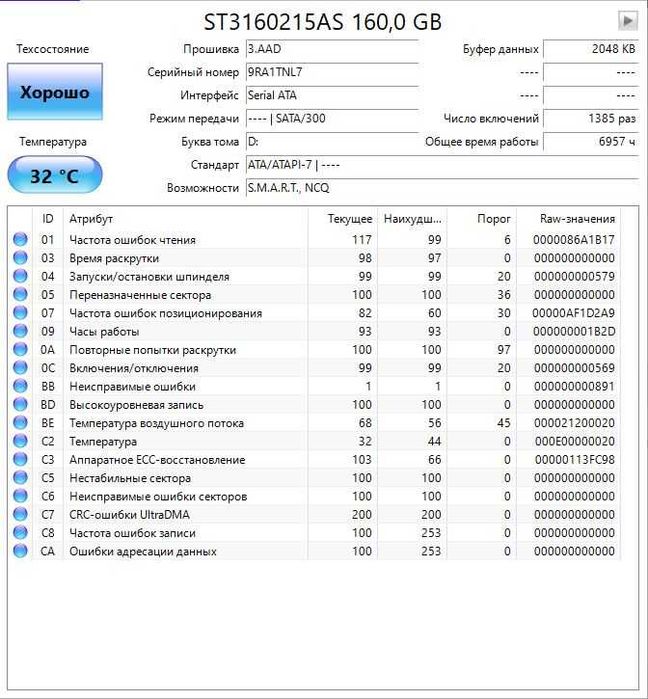
Task: Select the serial number field 9RA1TNL7
Action: point(330,72)
